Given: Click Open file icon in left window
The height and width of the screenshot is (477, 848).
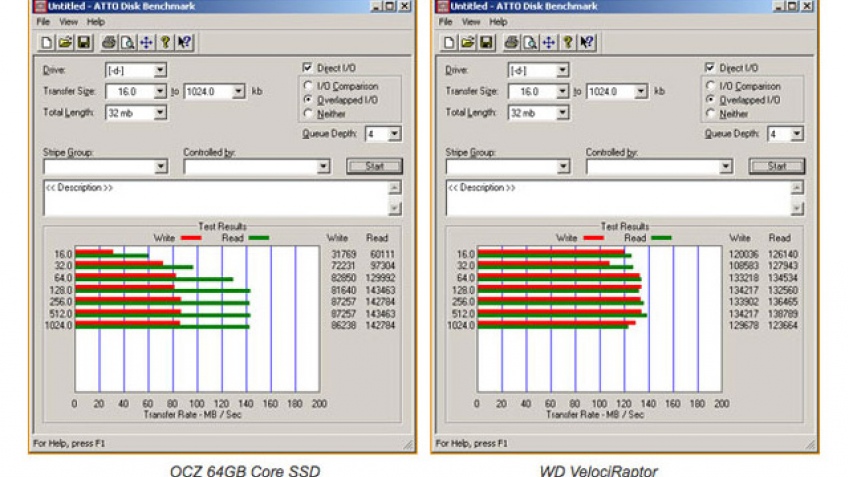Looking at the screenshot, I should coord(65,42).
